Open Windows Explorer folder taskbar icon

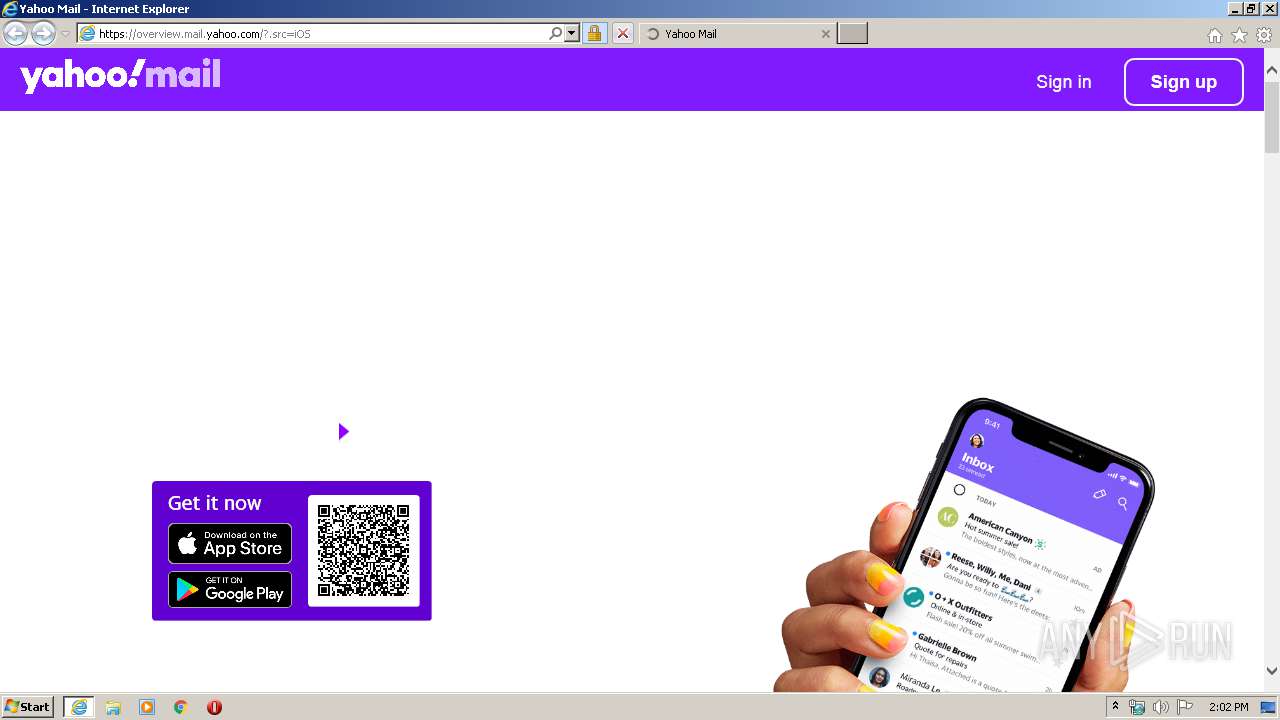[x=113, y=707]
